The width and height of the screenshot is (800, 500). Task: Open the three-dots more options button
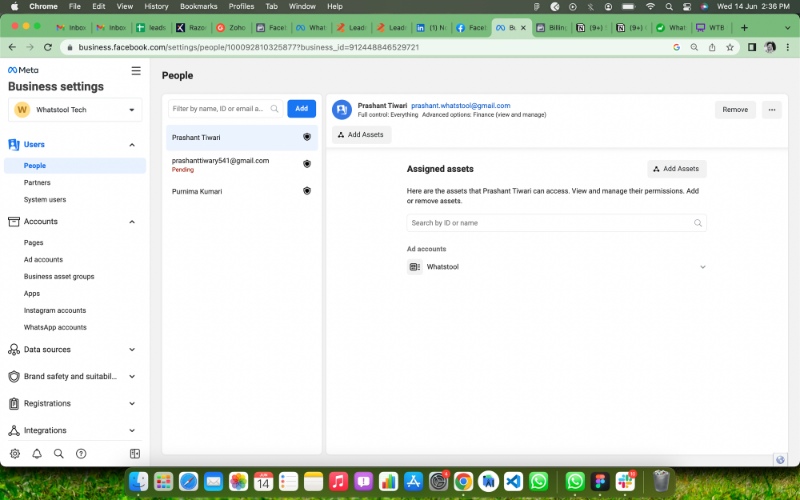click(x=771, y=110)
